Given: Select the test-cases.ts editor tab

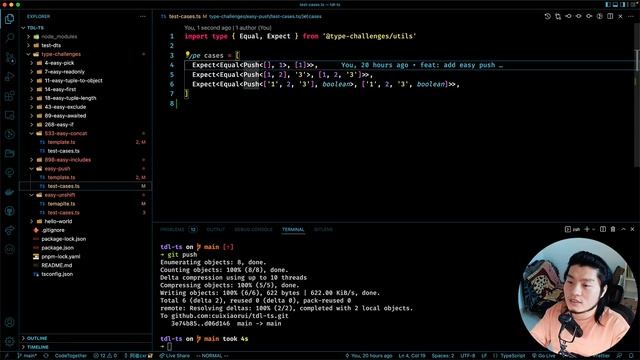Looking at the screenshot, I should 184,17.
